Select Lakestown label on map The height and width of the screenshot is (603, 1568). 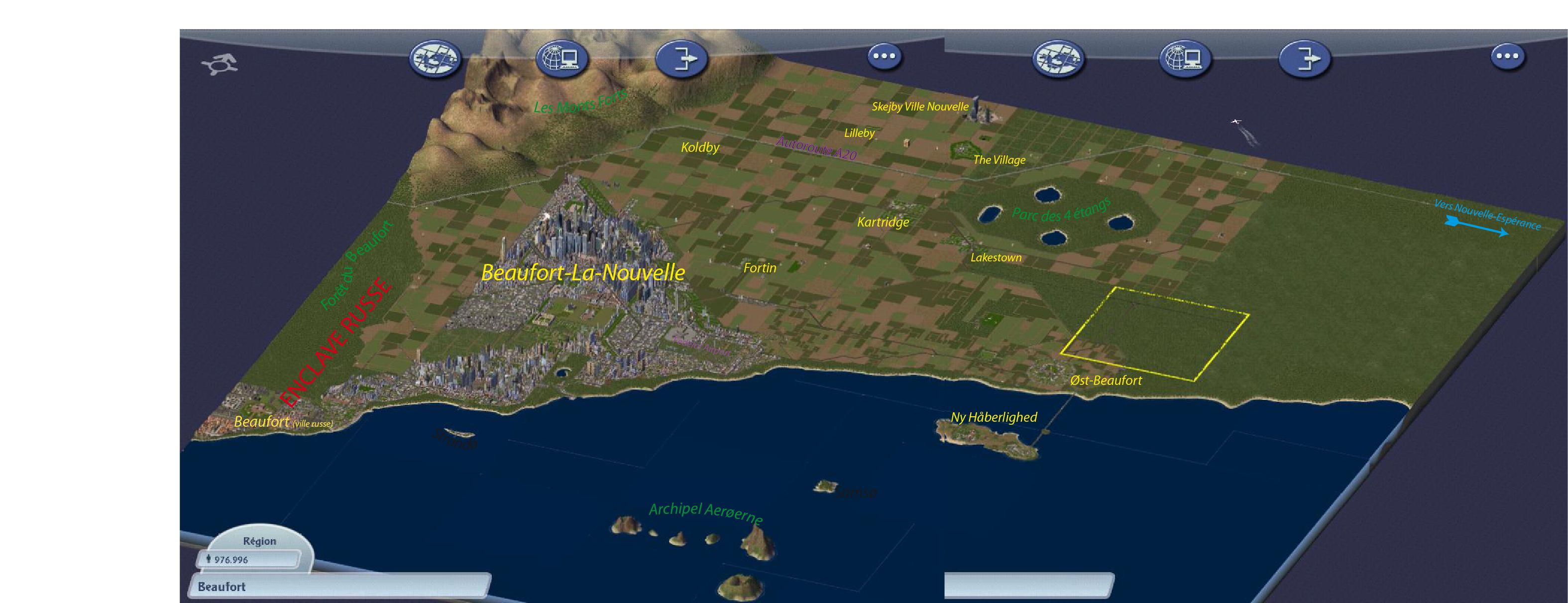[996, 257]
